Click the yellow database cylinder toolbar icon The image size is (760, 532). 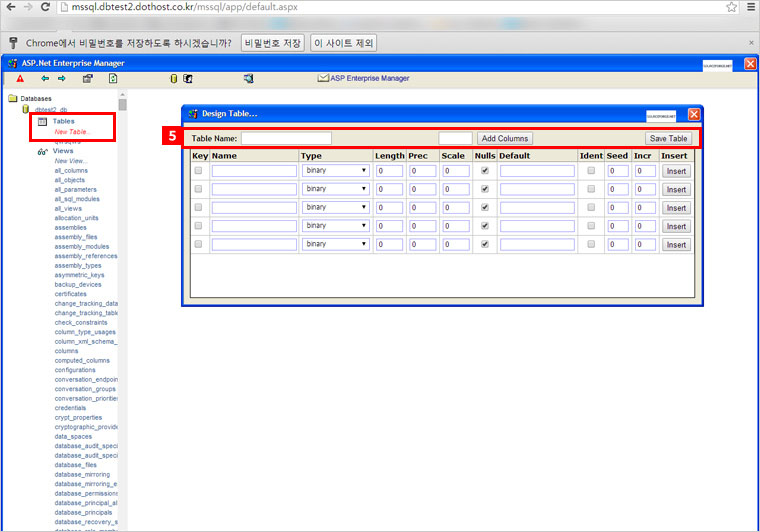172,78
